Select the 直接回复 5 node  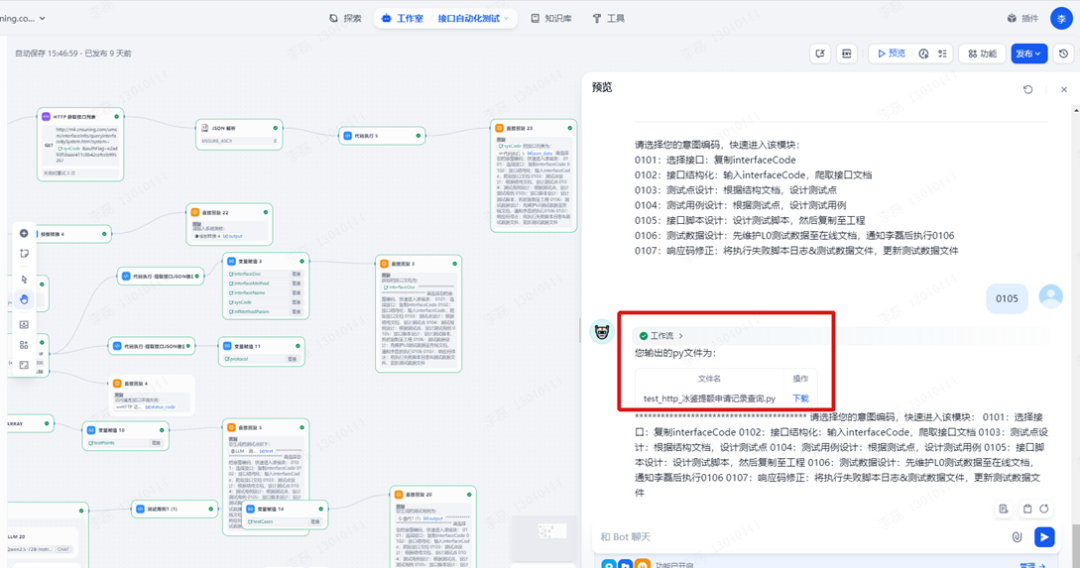265,477
